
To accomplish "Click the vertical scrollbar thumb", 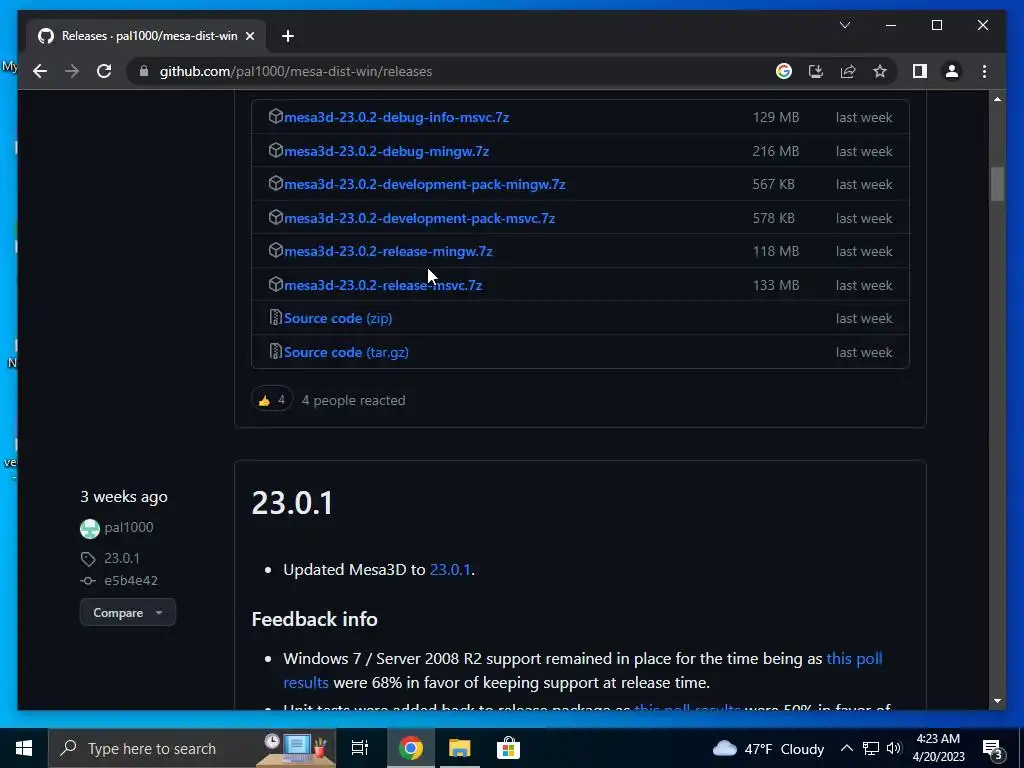I will click(997, 184).
